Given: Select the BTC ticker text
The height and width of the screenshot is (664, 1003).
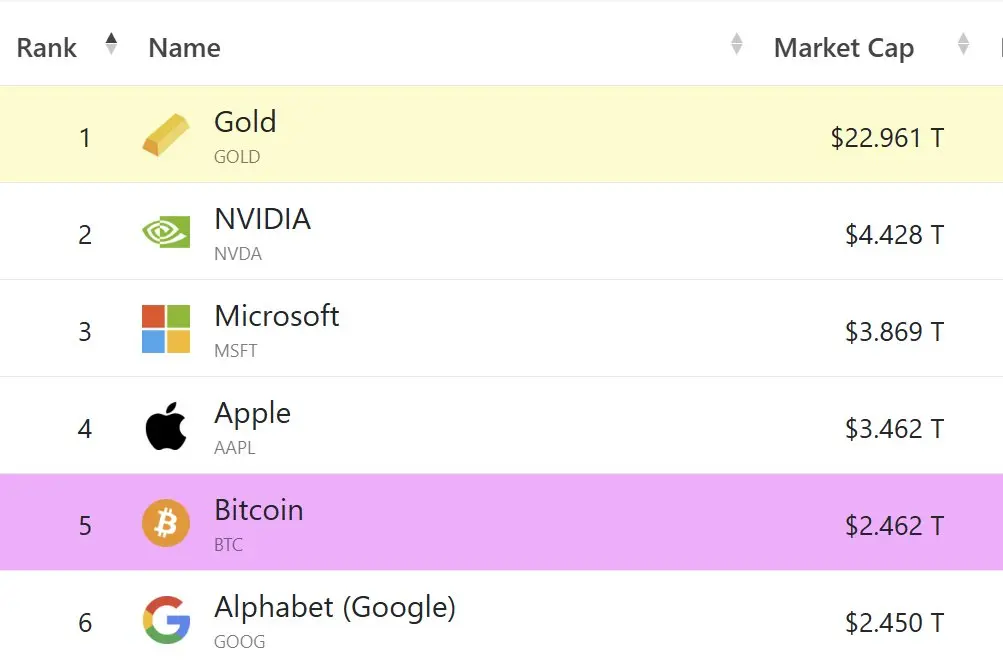Looking at the screenshot, I should tap(228, 545).
